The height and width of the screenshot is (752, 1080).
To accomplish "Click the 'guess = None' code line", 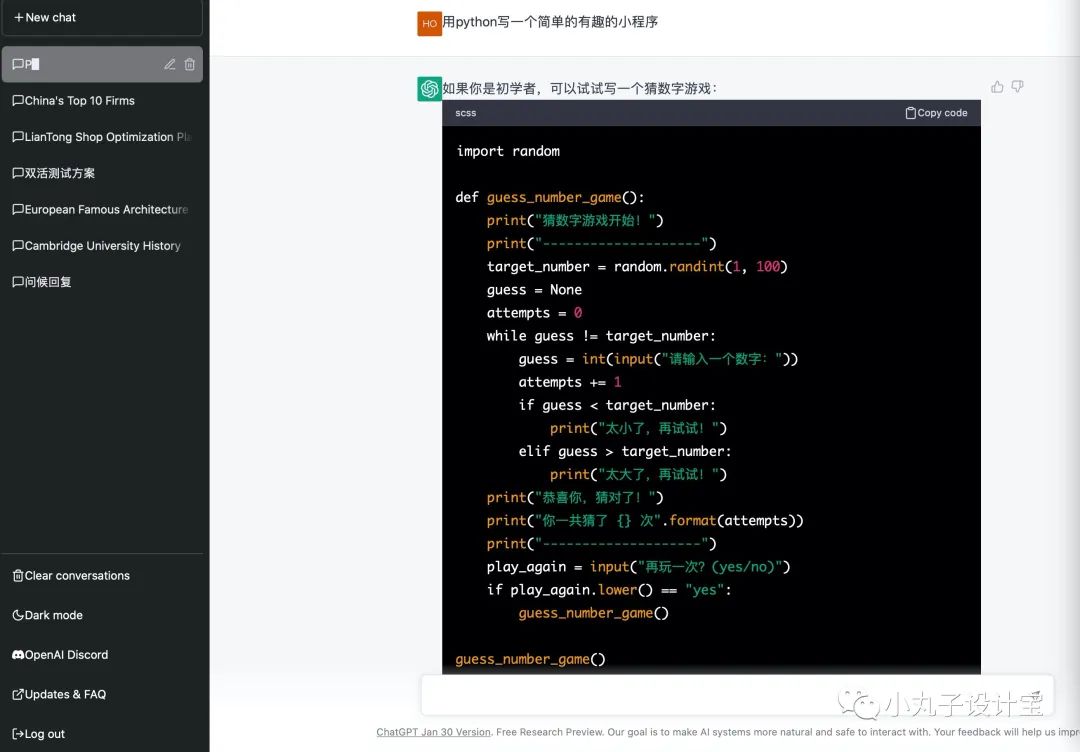I will (x=534, y=290).
